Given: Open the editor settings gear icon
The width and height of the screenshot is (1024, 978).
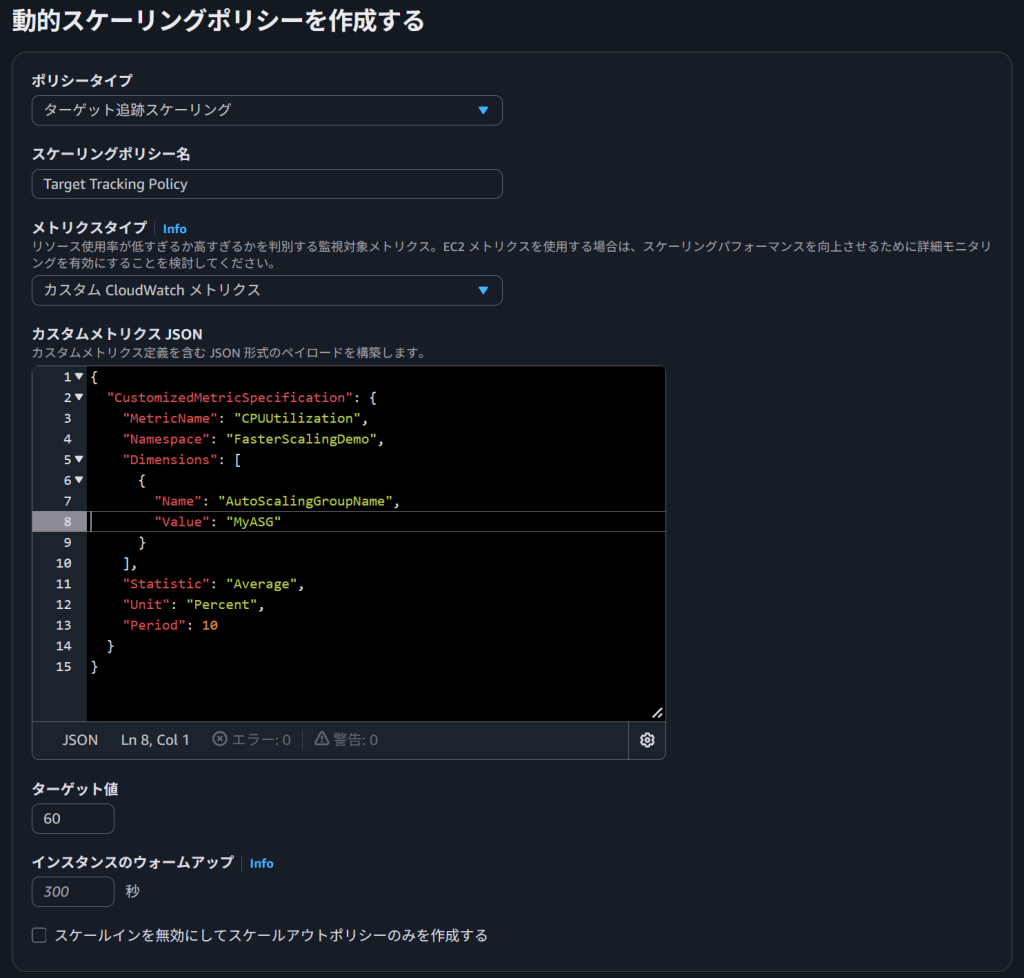Looking at the screenshot, I should (x=647, y=740).
